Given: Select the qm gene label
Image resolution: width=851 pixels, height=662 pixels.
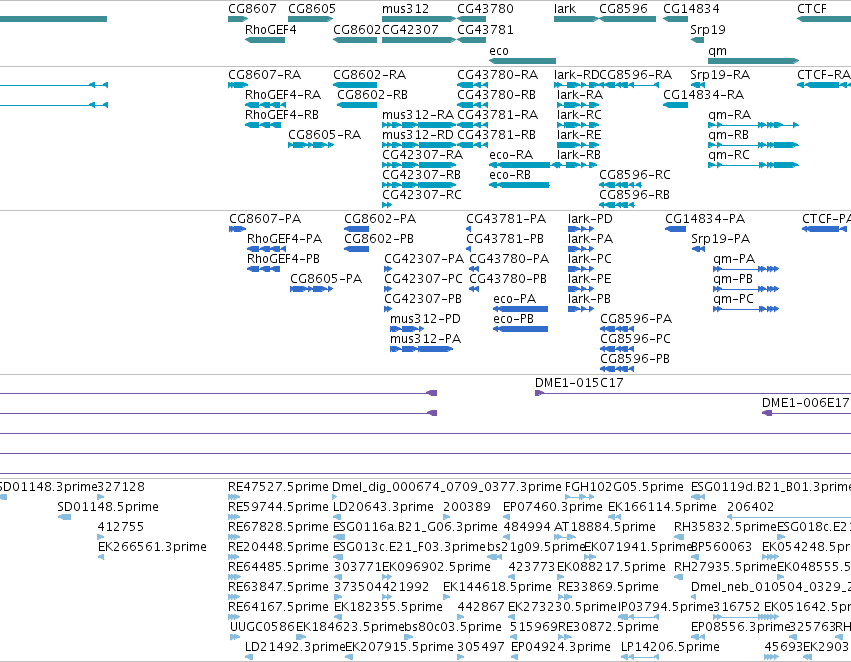Looking at the screenshot, I should [x=717, y=51].
